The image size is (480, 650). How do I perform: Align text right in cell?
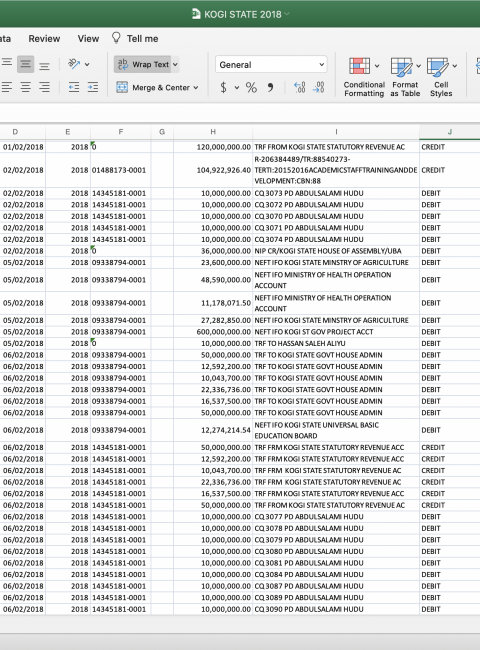[44, 87]
